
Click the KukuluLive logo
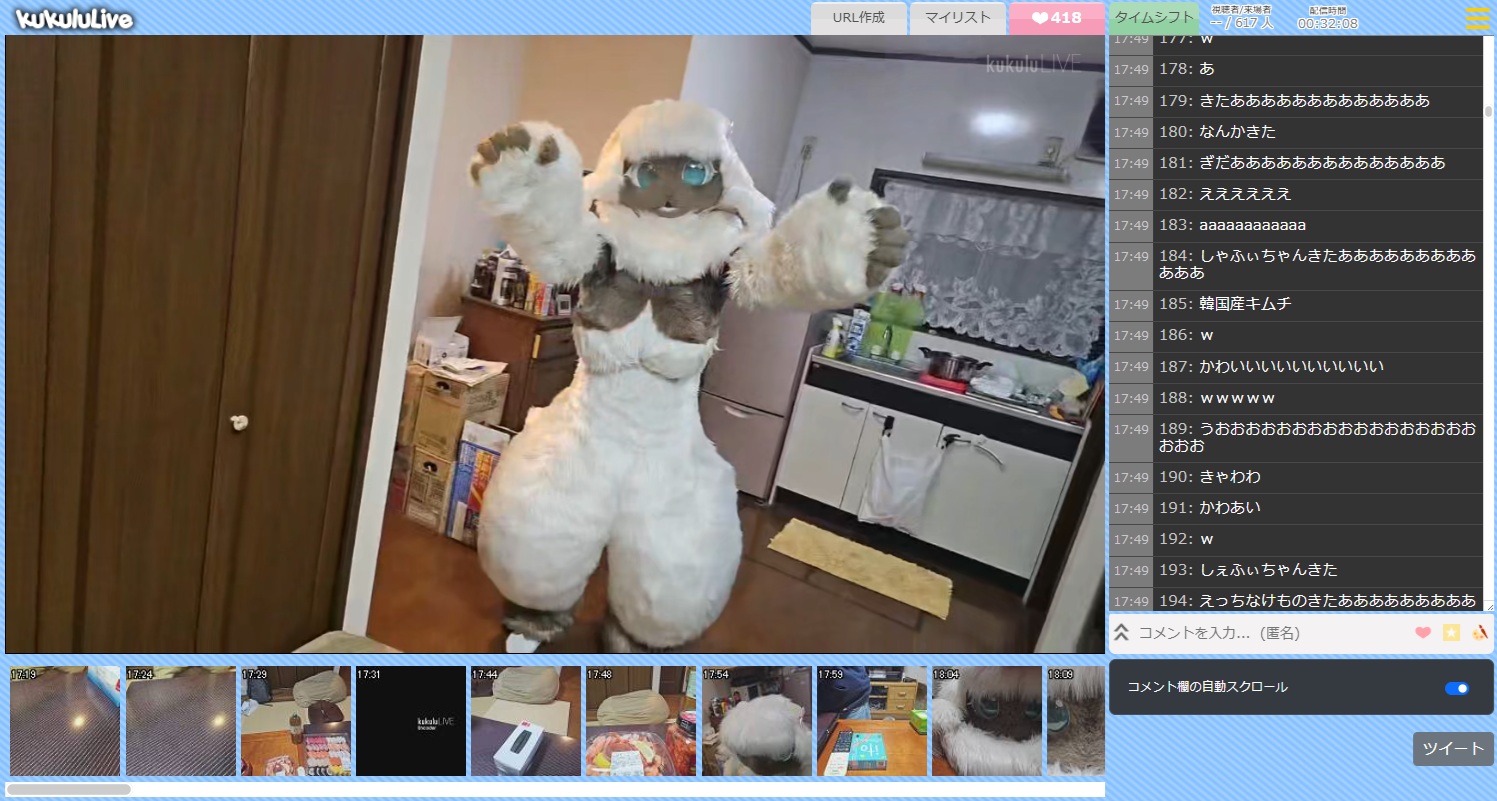coord(74,19)
